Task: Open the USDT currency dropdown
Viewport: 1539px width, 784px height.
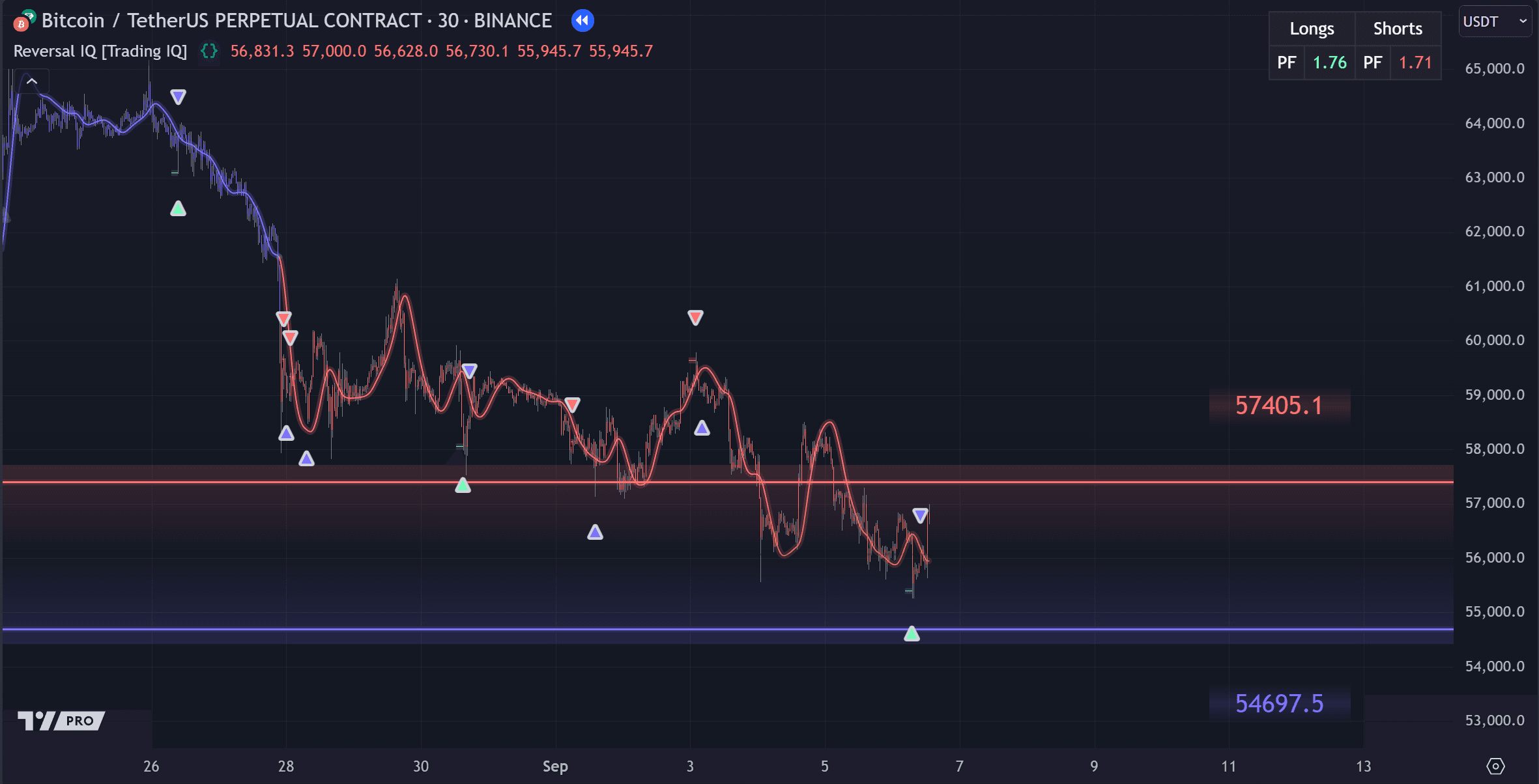Action: pos(1495,21)
